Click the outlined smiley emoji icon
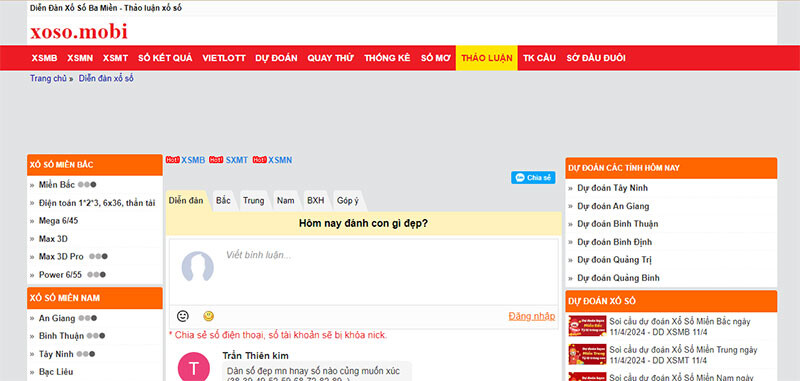The width and height of the screenshot is (800, 381). (x=183, y=316)
